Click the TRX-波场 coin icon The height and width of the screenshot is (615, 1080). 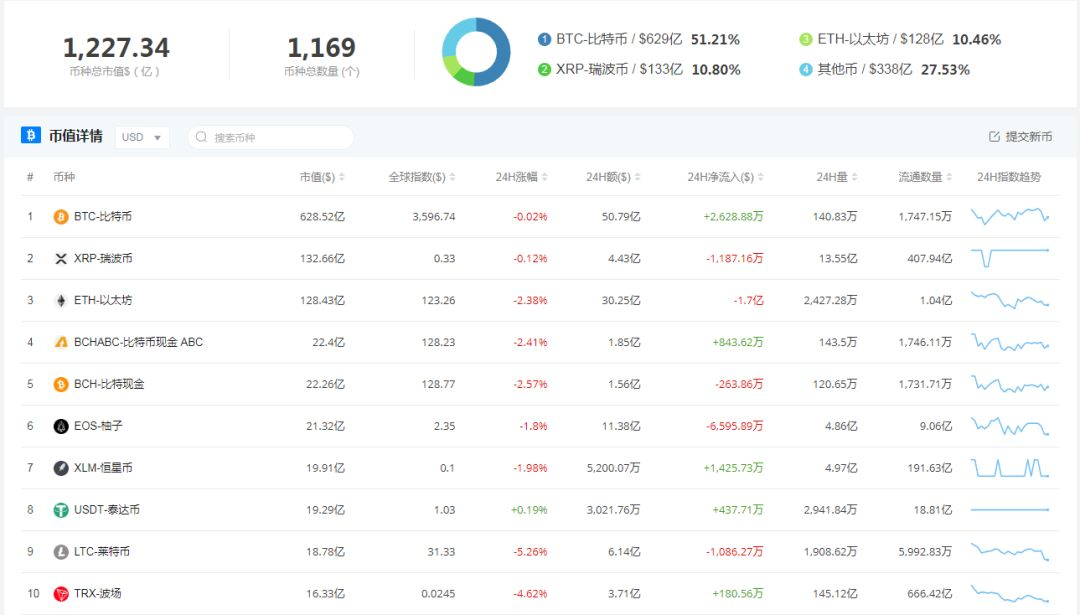(x=61, y=594)
